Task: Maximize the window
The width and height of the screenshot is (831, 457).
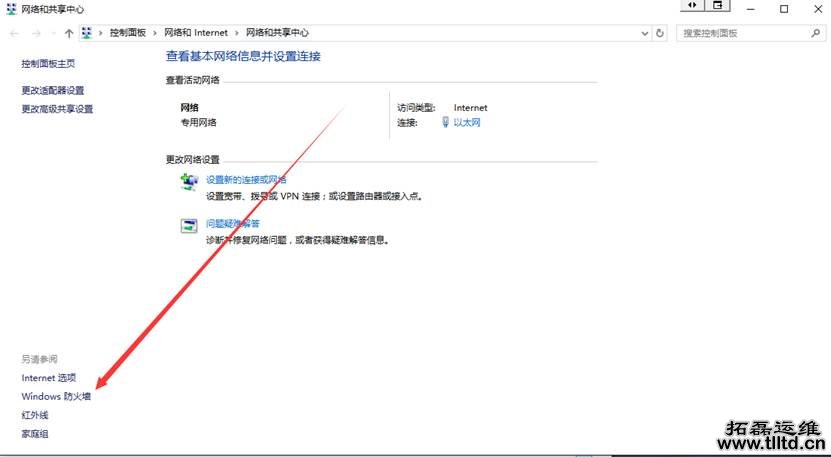Action: pos(784,9)
